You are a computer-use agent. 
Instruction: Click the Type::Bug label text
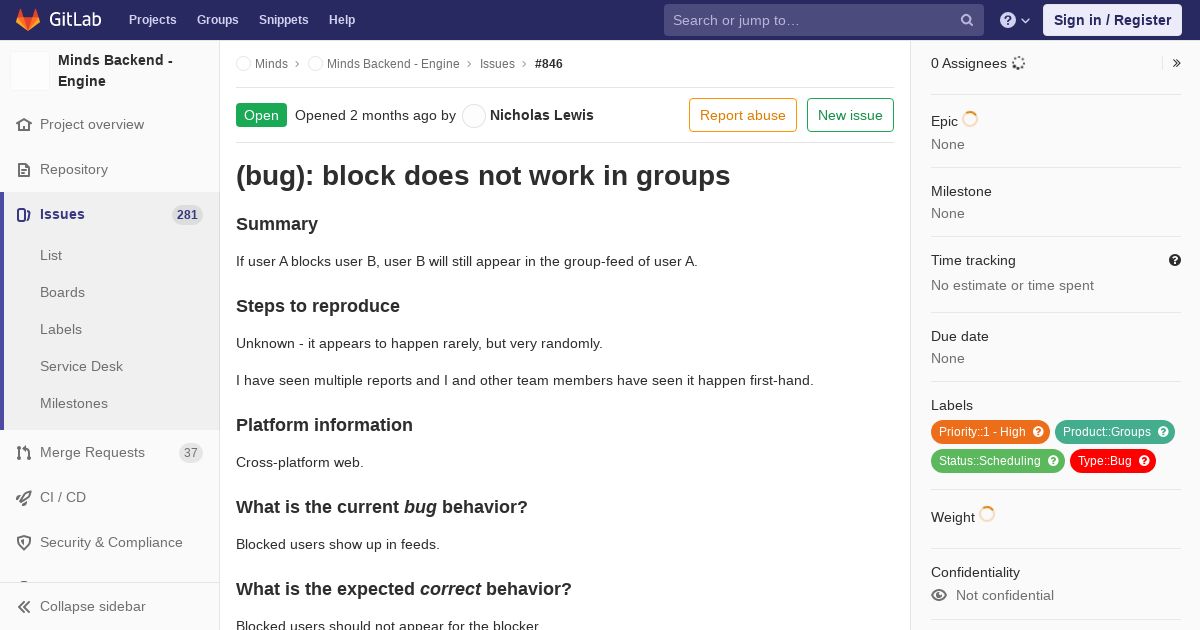click(x=1105, y=461)
